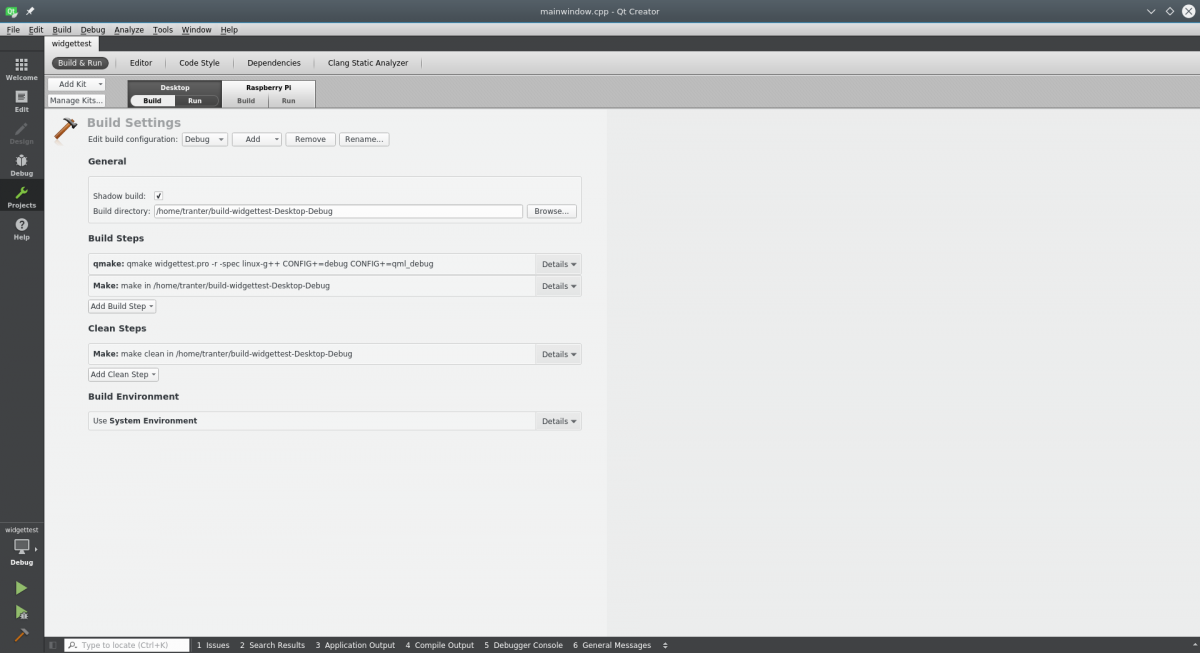Select Raspberry Pi Build settings
1200x653 pixels.
tap(246, 101)
